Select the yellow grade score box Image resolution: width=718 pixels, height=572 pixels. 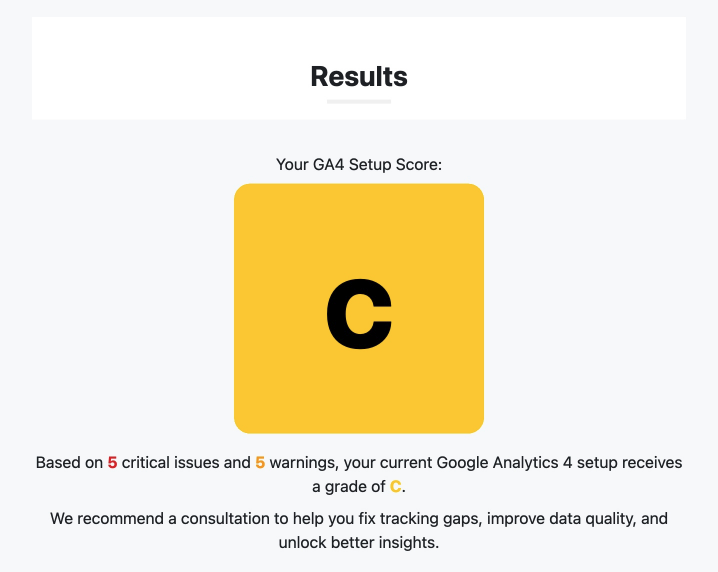359,309
